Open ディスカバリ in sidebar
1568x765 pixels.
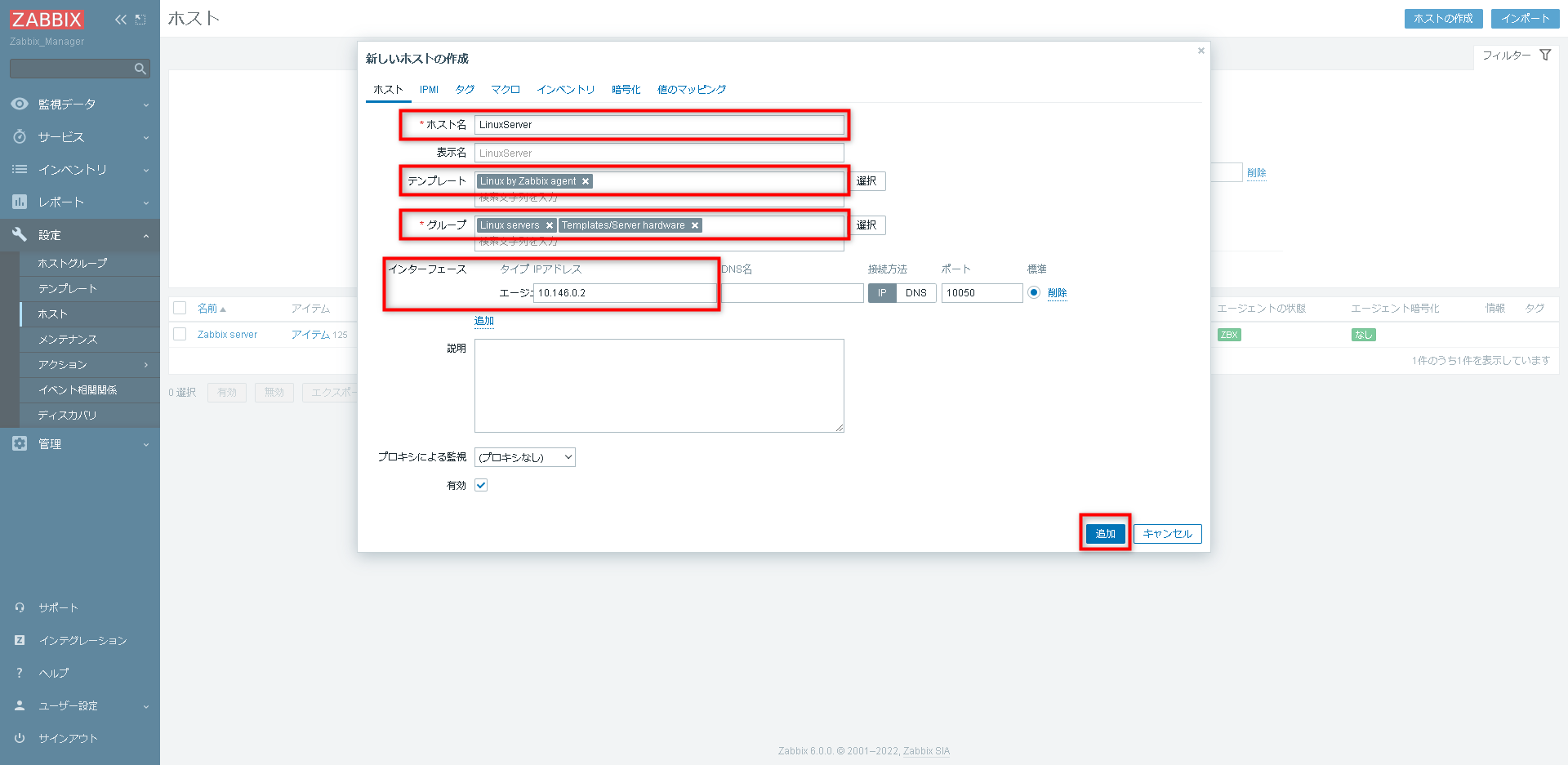(x=90, y=415)
